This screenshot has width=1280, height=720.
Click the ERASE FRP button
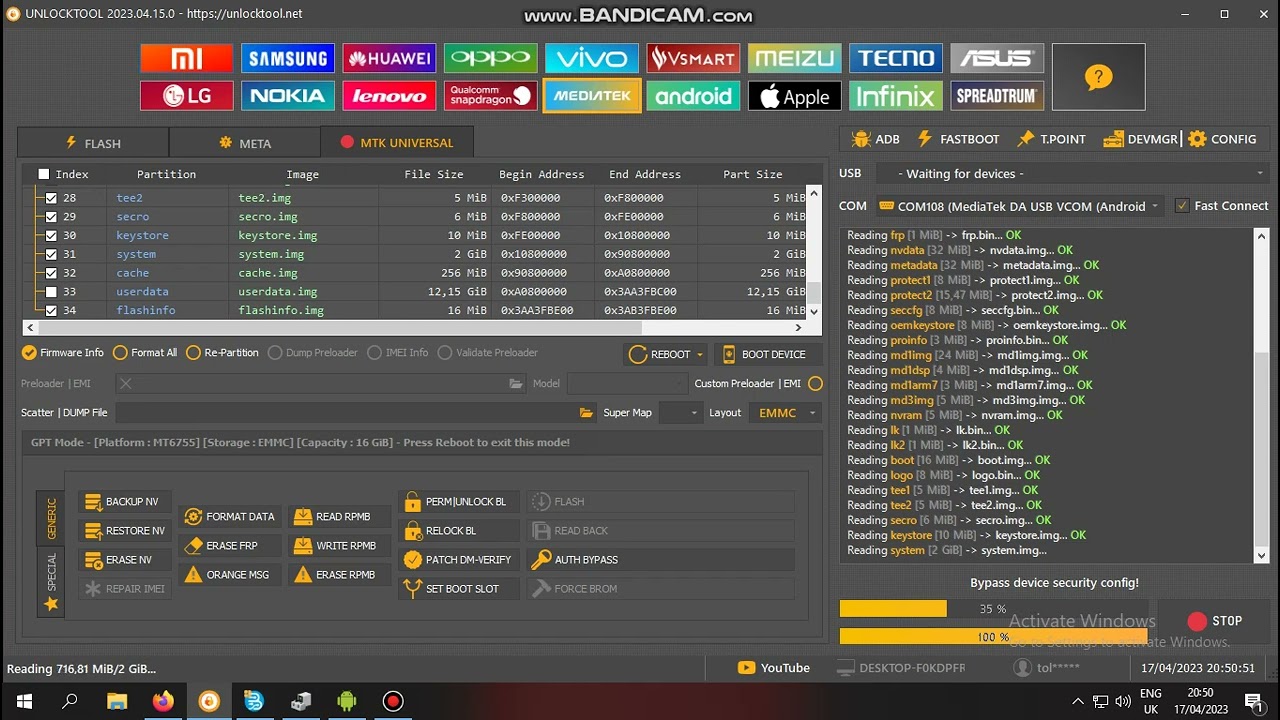(x=232, y=546)
